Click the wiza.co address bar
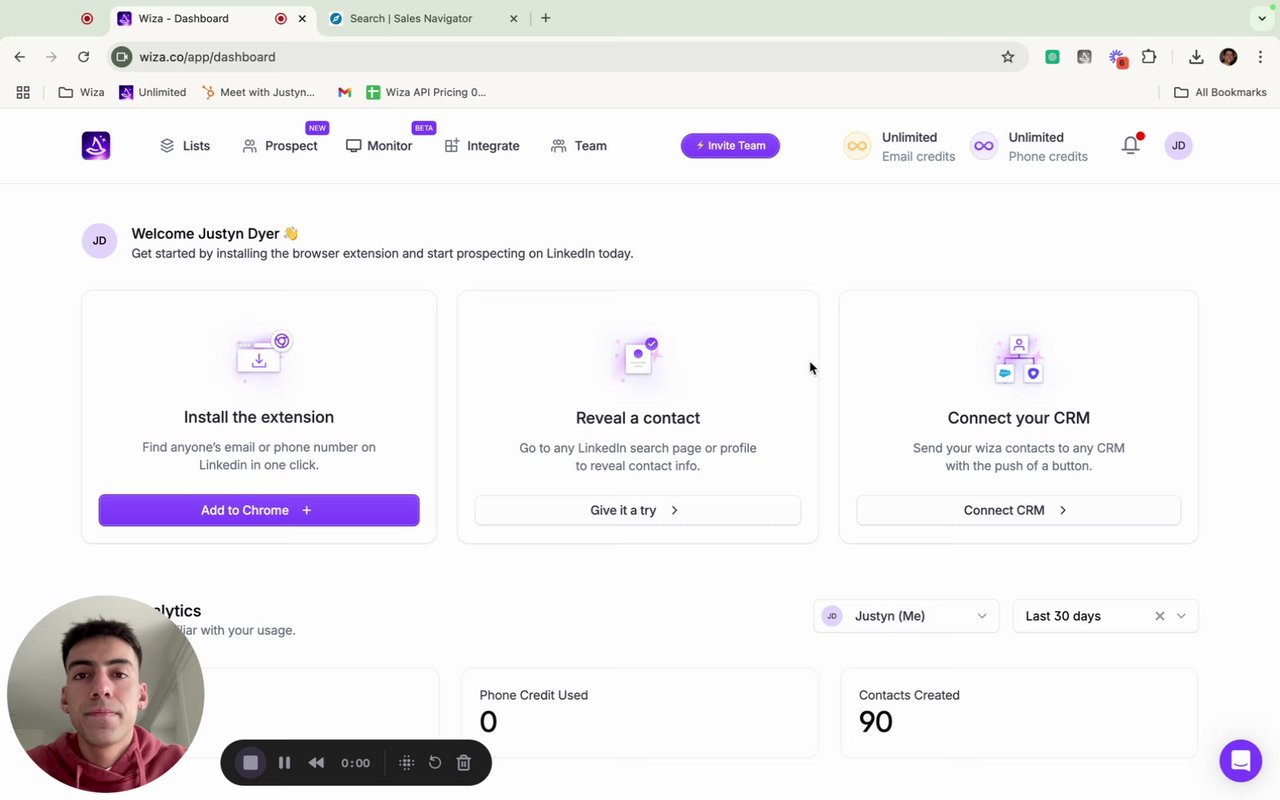 [565, 57]
